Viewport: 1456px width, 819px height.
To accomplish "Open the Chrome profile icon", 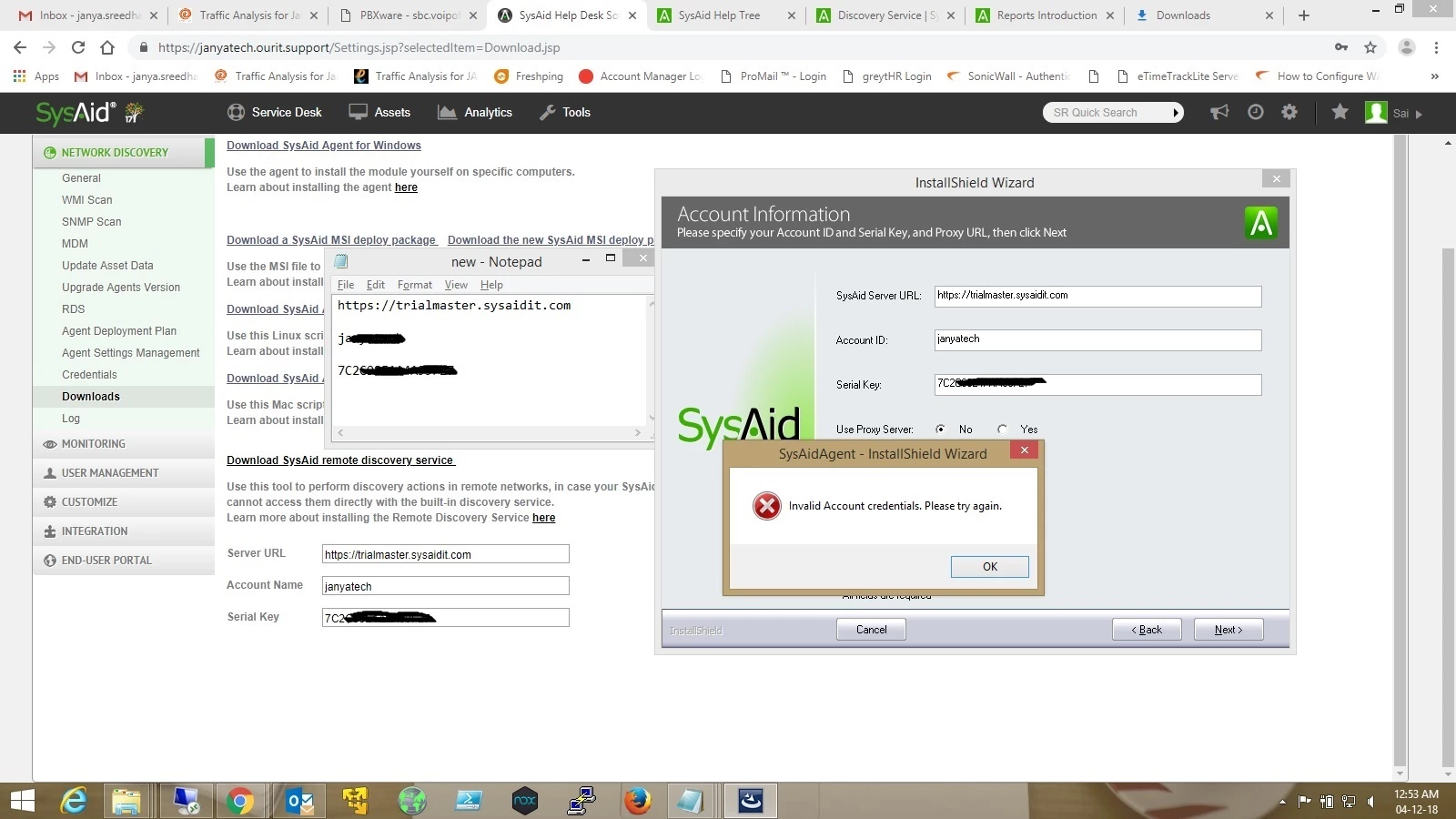I will pos(1406,47).
